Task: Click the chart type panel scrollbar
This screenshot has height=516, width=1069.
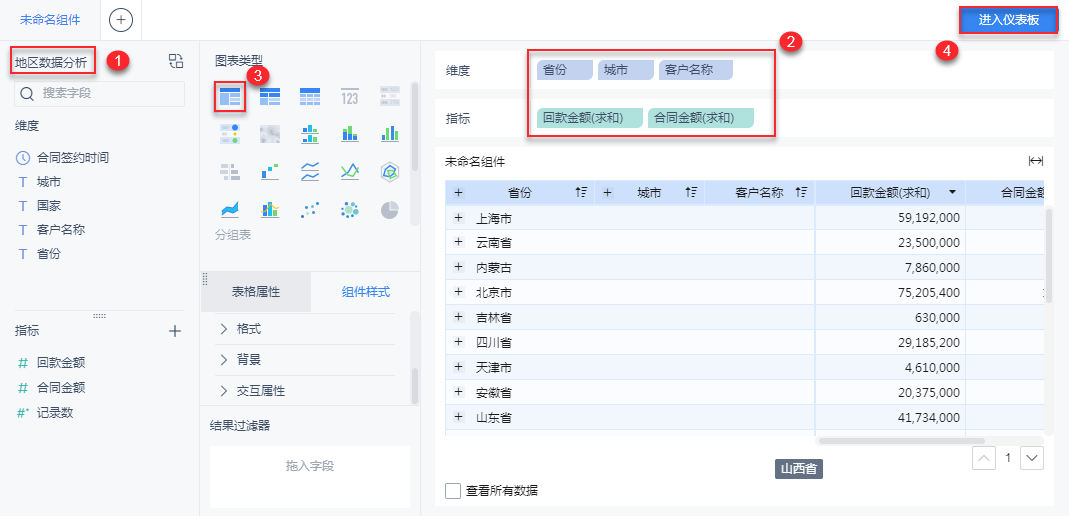Action: click(415, 127)
